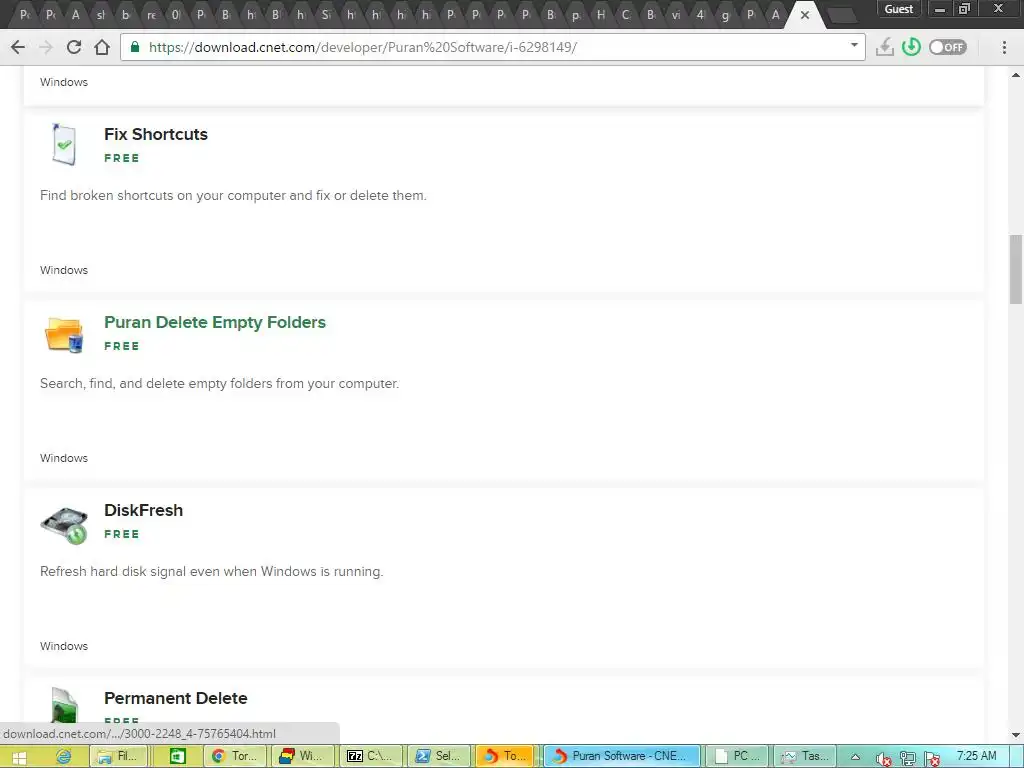1024x768 pixels.
Task: Click the scrollbar up arrow
Action: [1016, 74]
